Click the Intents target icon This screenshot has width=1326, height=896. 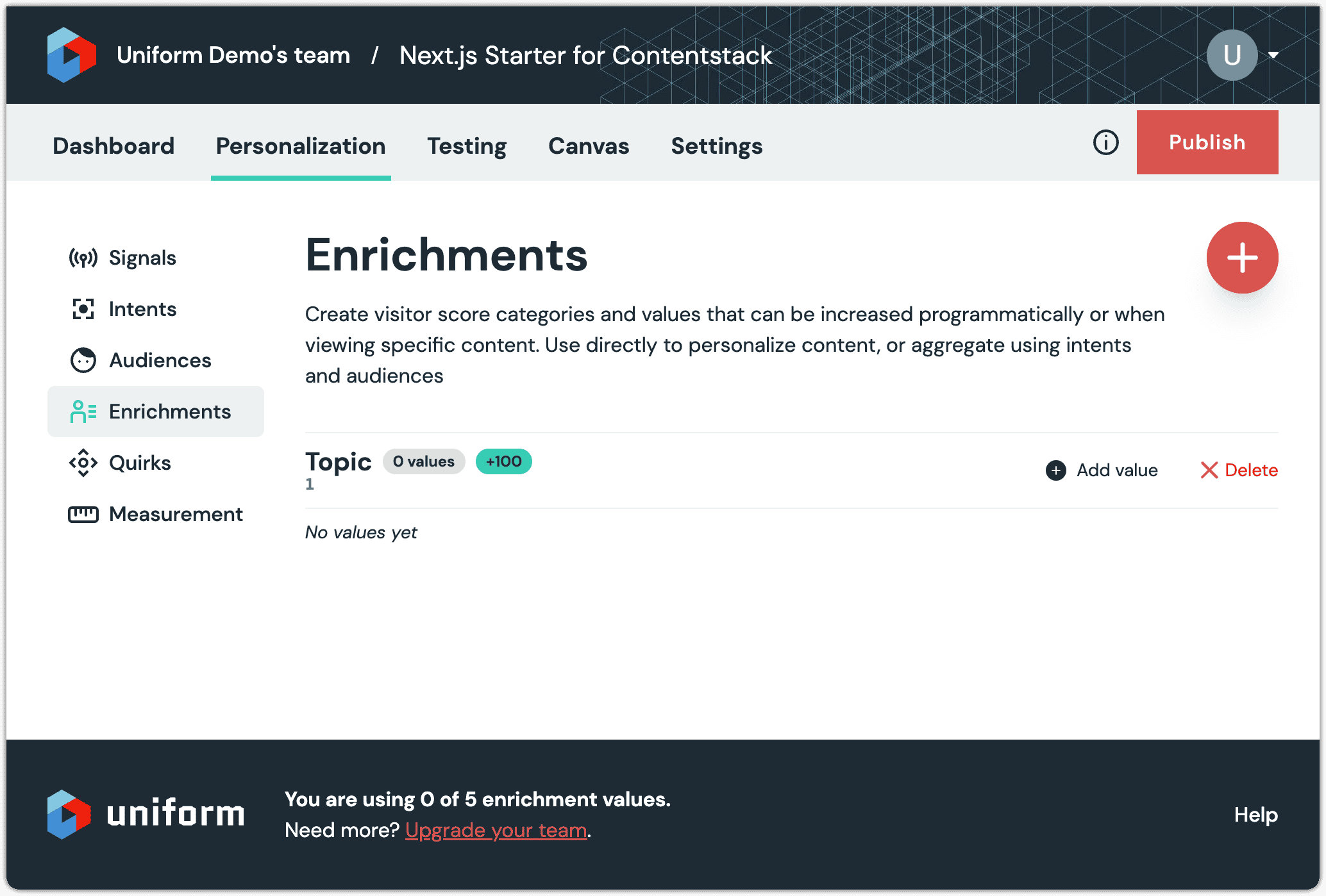pos(83,308)
